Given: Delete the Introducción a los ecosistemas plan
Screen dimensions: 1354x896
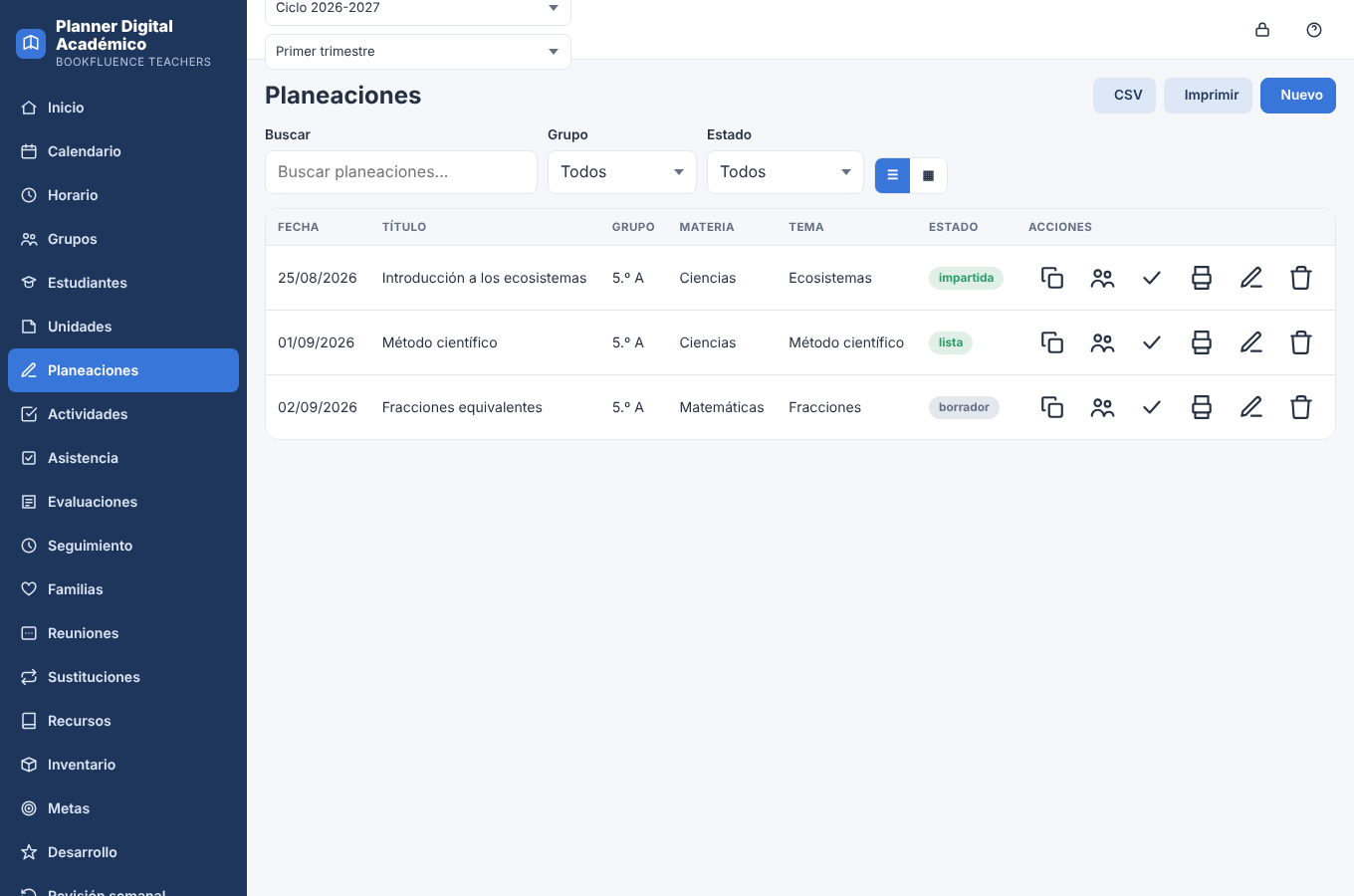Looking at the screenshot, I should point(1301,278).
